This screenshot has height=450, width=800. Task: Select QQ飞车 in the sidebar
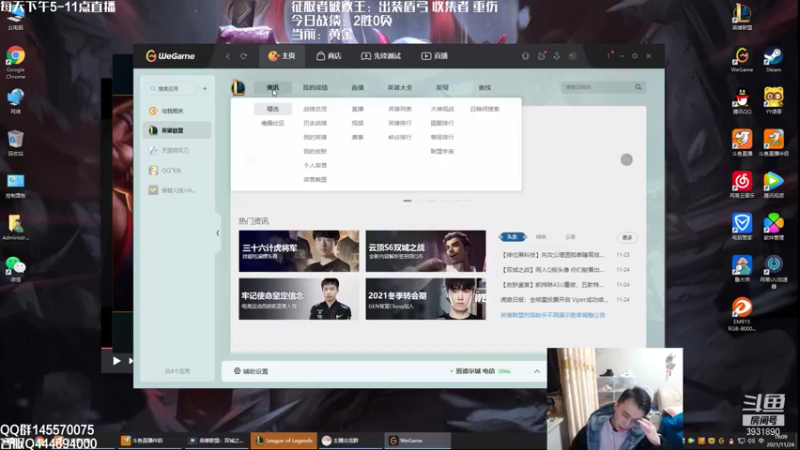(x=177, y=170)
